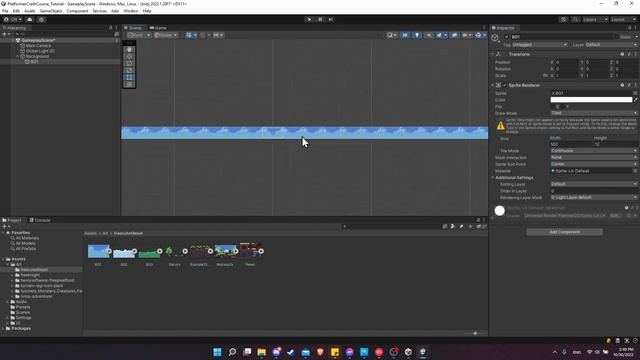The width and height of the screenshot is (640, 360).
Task: Click the Pause button in the top toolbar
Action: [320, 19]
